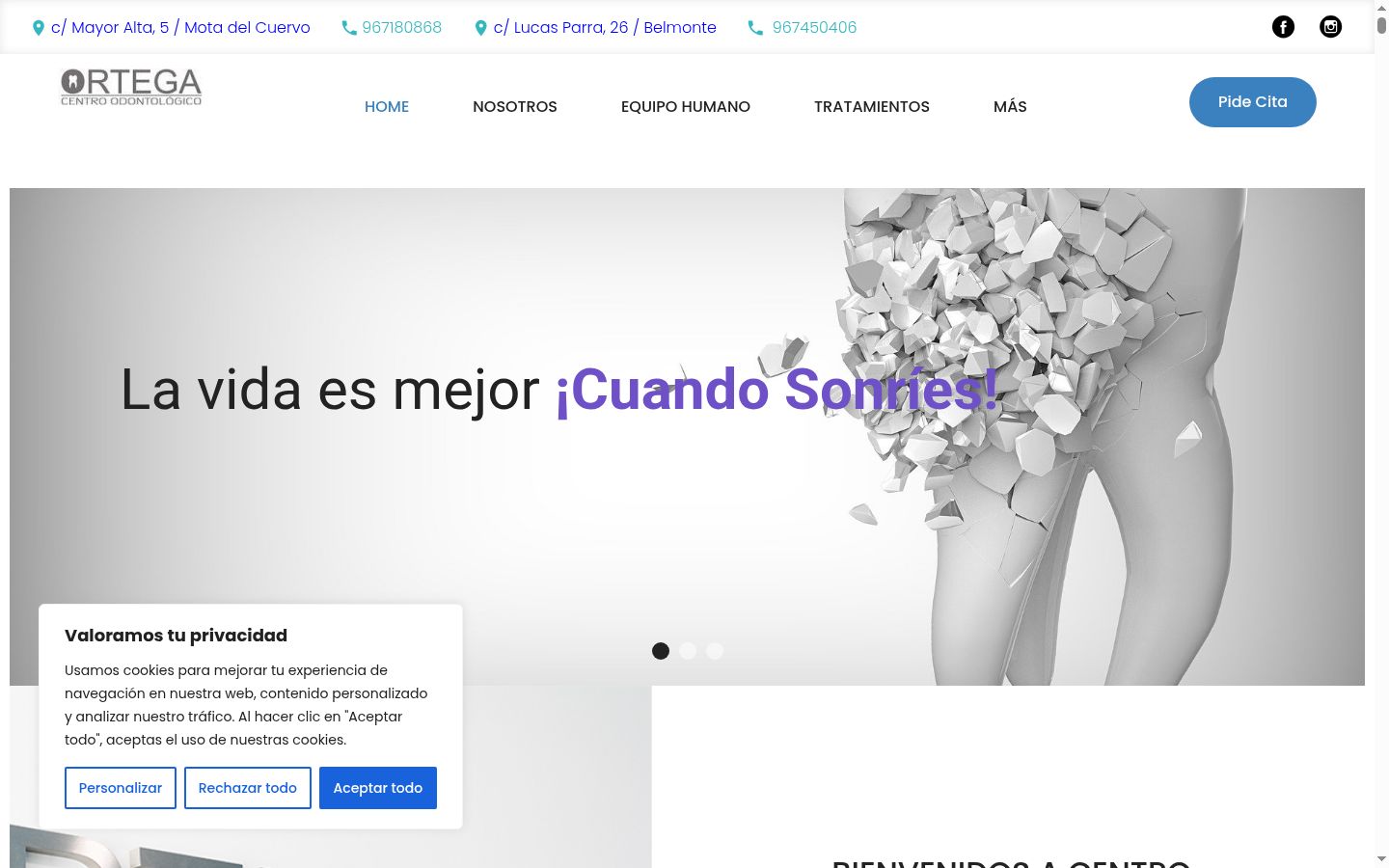
Task: Click the Ortega Centro Odontológico logo
Action: (131, 87)
